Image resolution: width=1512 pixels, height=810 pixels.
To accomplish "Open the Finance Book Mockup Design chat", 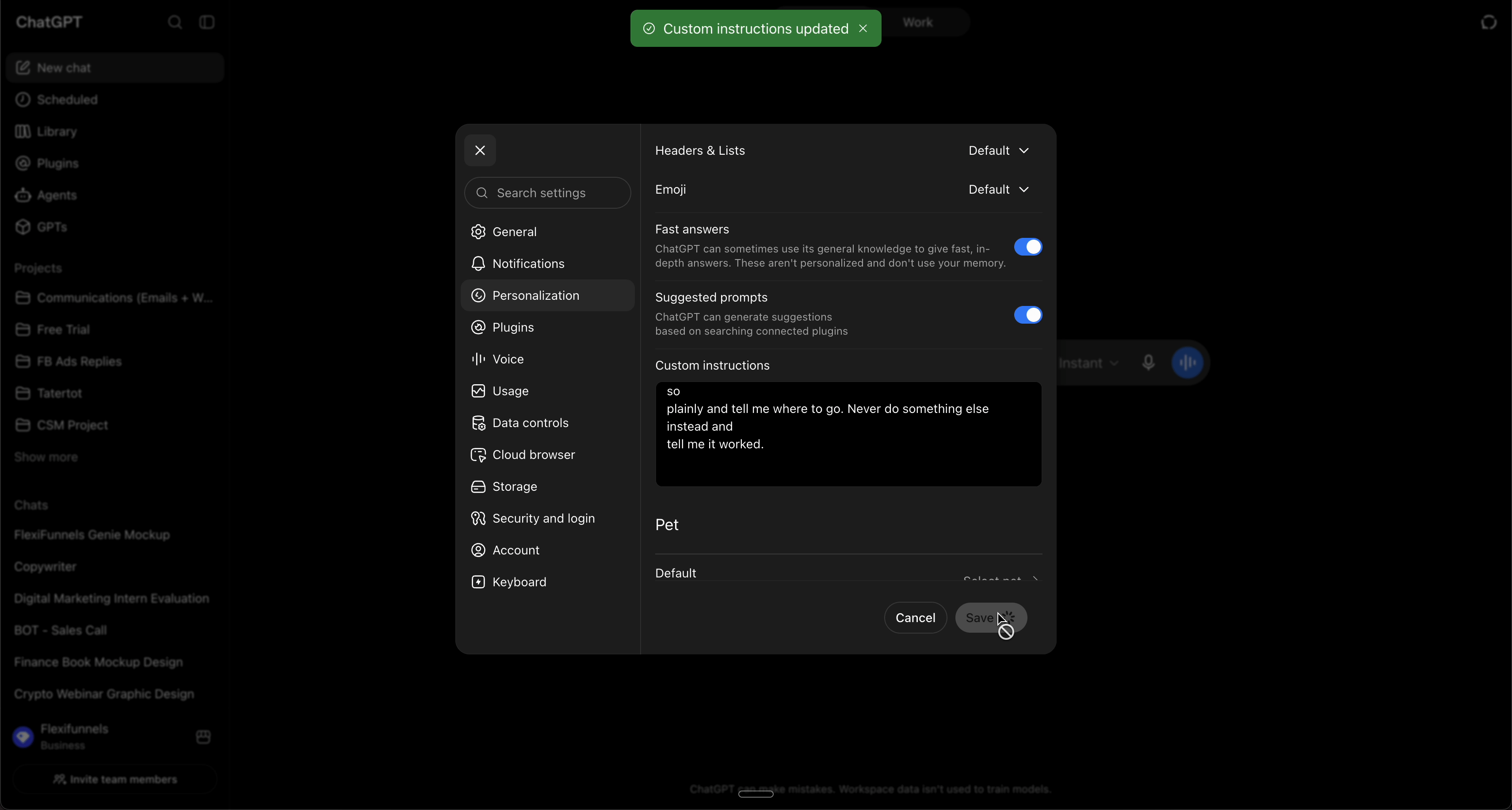I will 115,662.
